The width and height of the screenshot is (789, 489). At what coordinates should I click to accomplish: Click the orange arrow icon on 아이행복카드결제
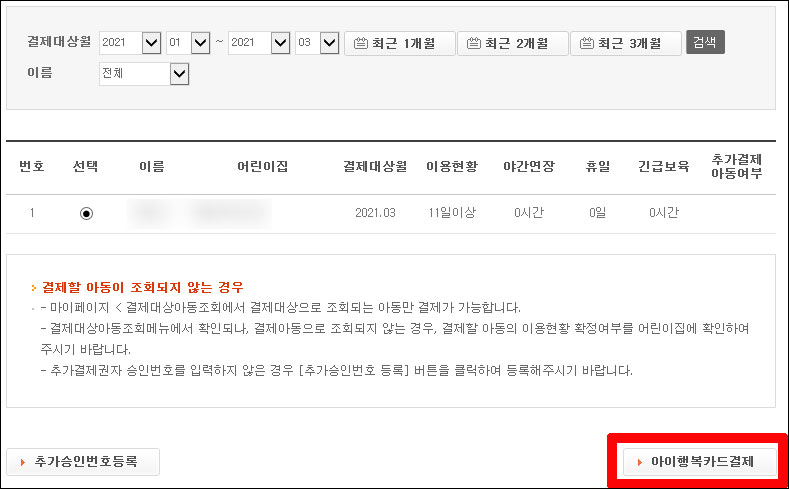pos(640,462)
